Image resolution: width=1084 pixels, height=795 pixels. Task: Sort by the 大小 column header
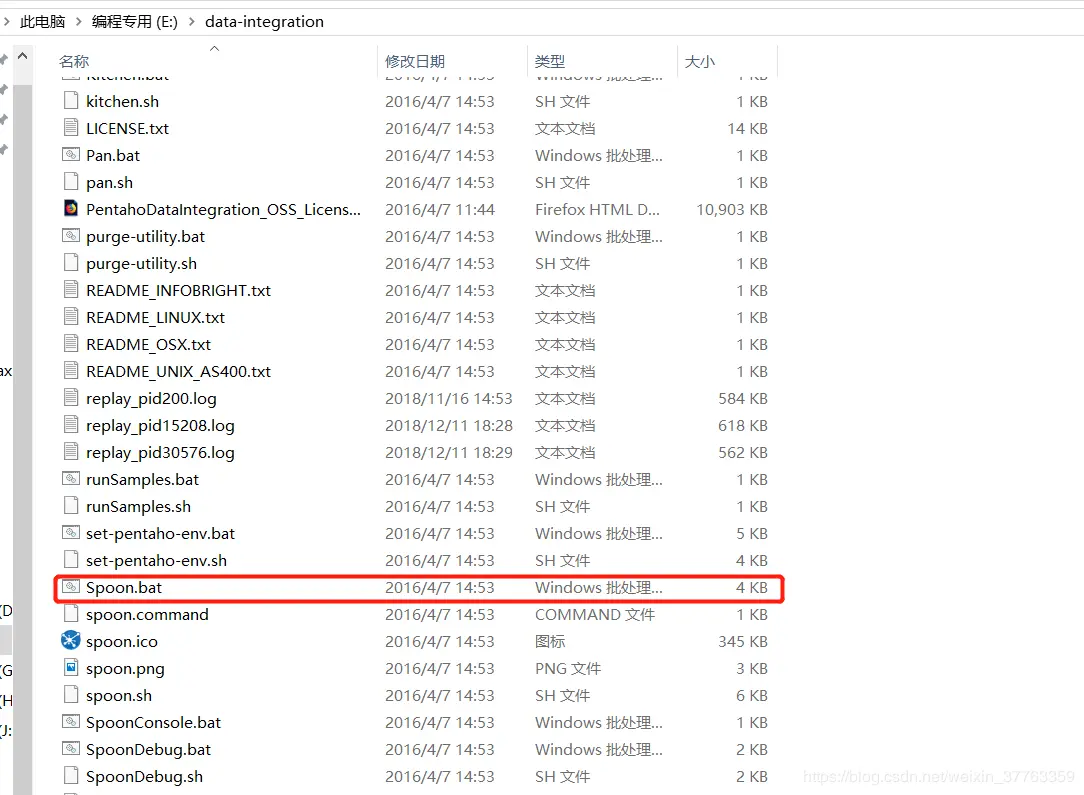tap(700, 62)
